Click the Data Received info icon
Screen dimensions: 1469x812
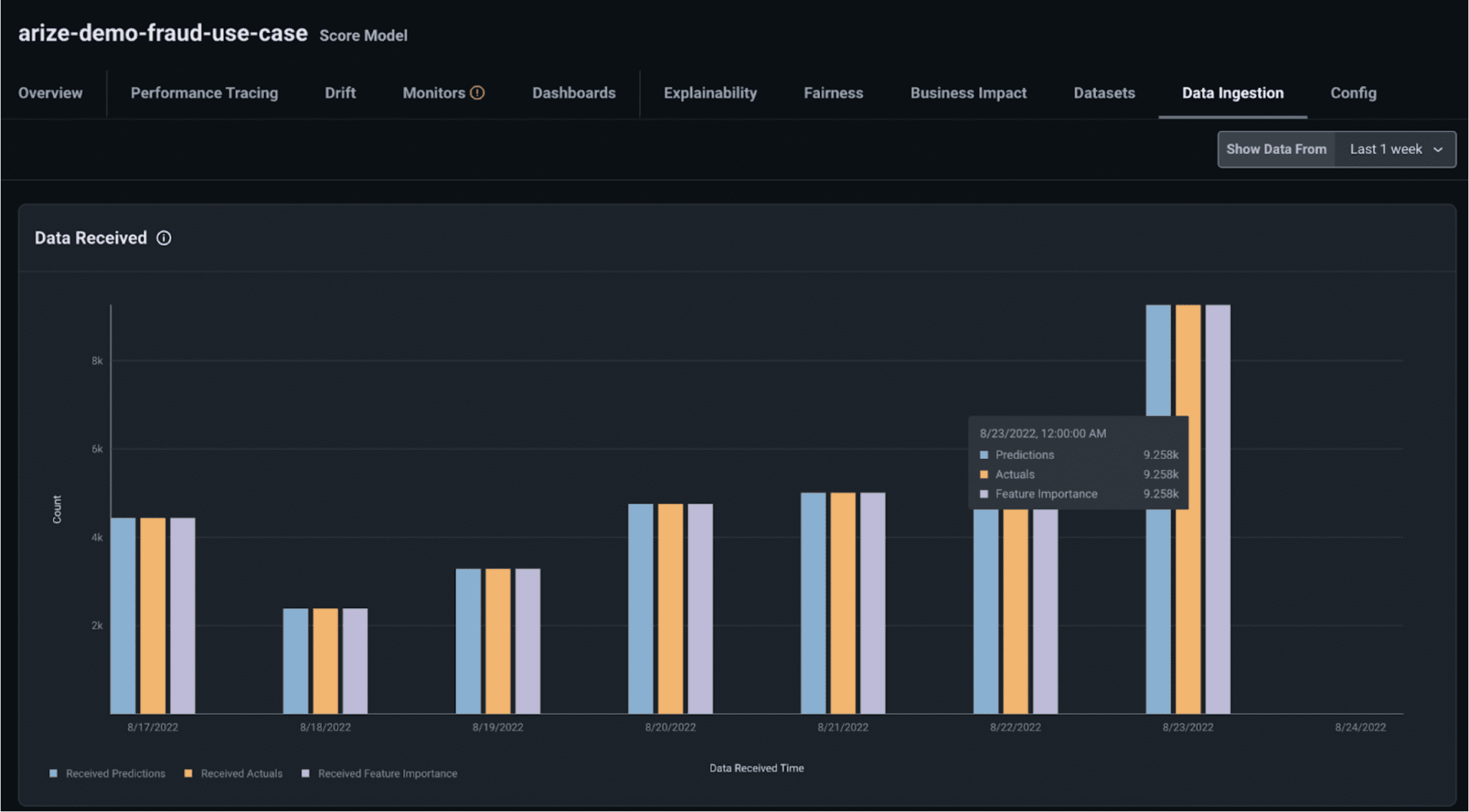(x=164, y=238)
